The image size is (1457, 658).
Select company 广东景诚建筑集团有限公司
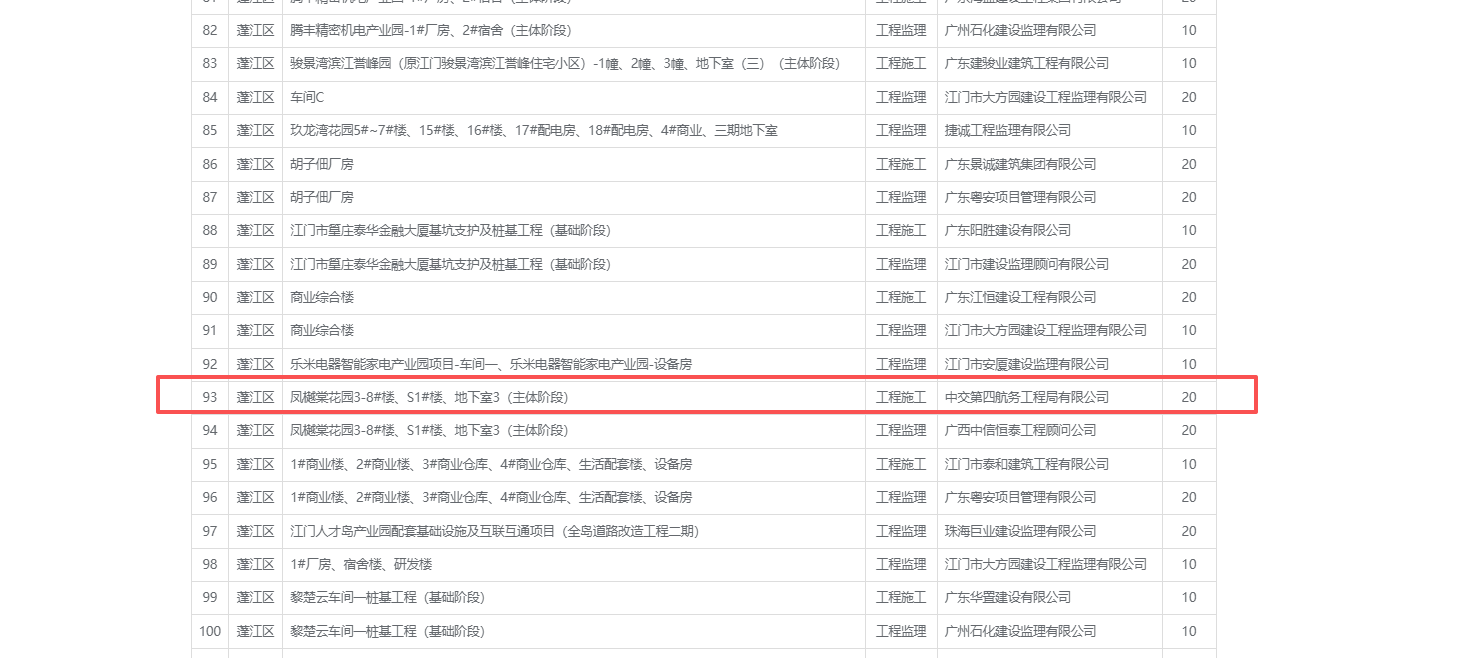pos(1020,164)
